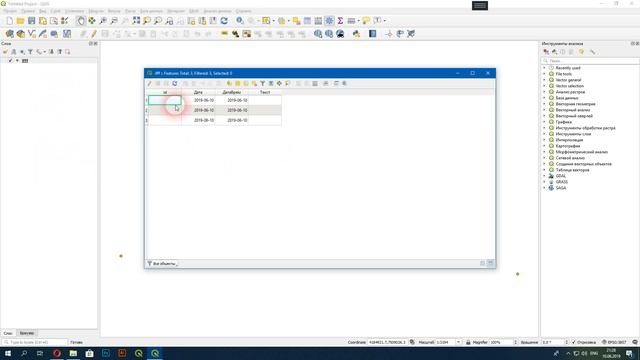Switch to the Браузер tab
The width and height of the screenshot is (640, 360).
[x=27, y=333]
